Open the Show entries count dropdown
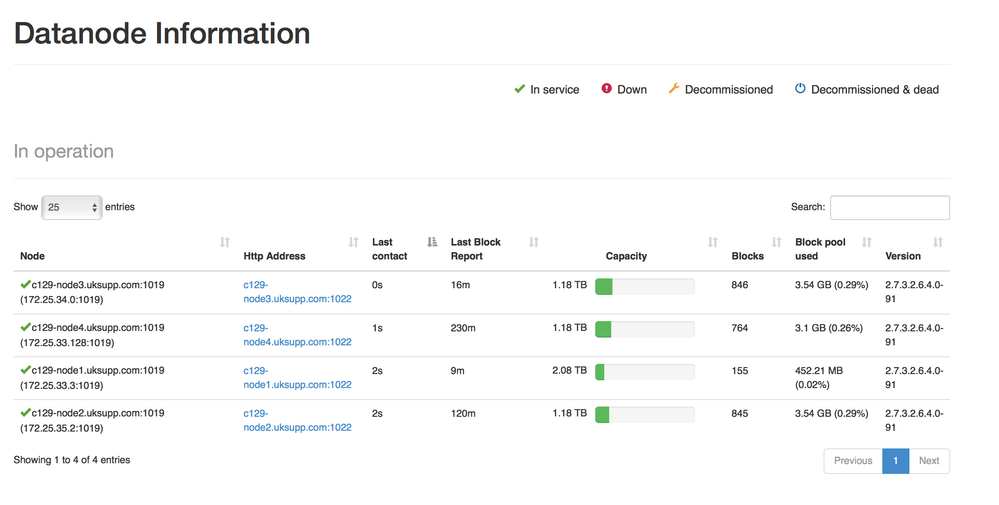Viewport: 999px width, 505px height. [x=71, y=207]
